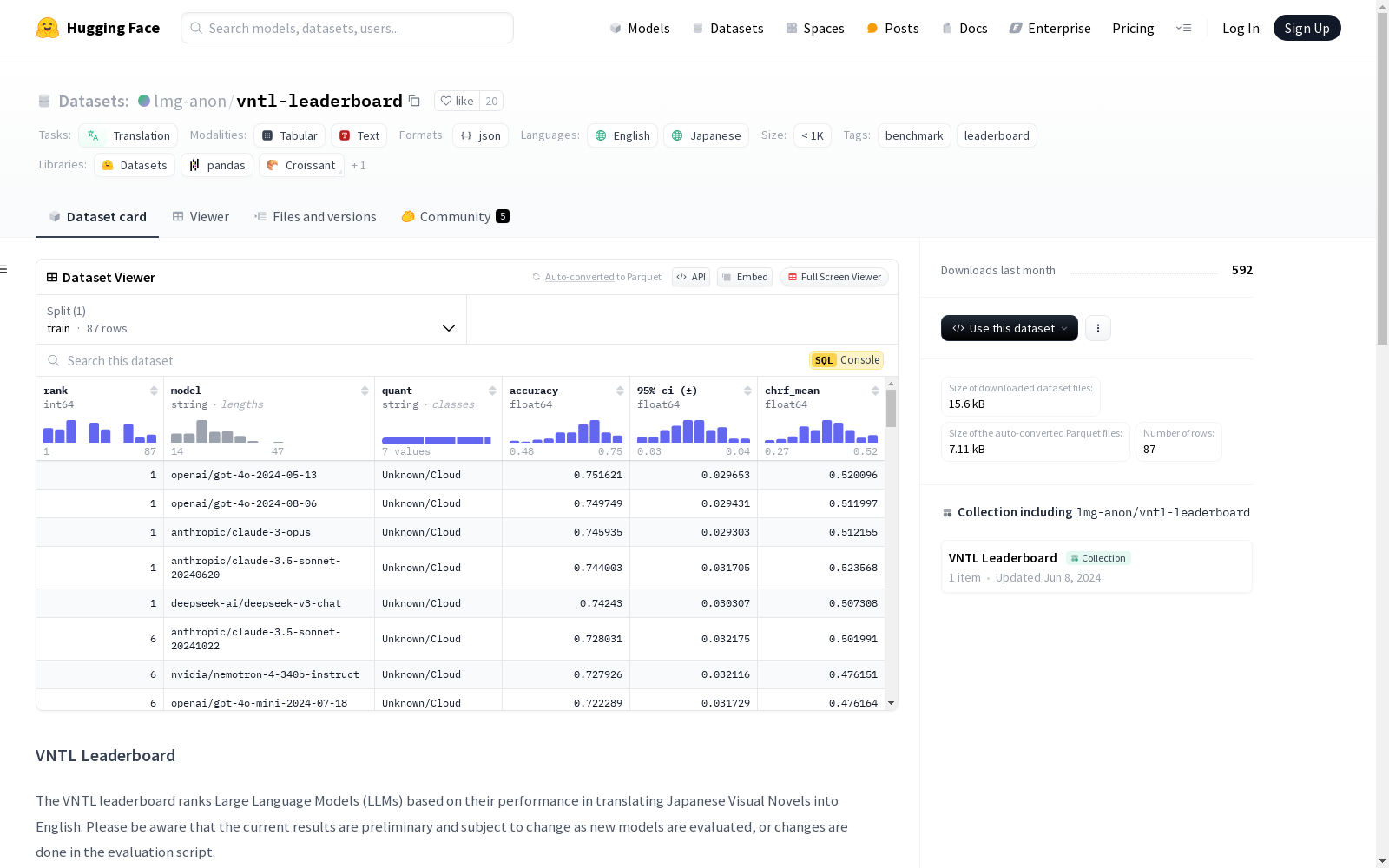Open Docs in the top navigation
The height and width of the screenshot is (868, 1389).
[x=964, y=28]
